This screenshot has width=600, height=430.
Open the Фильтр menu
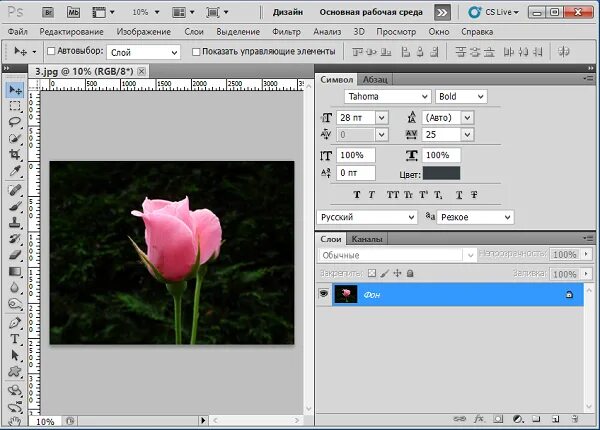pos(287,32)
